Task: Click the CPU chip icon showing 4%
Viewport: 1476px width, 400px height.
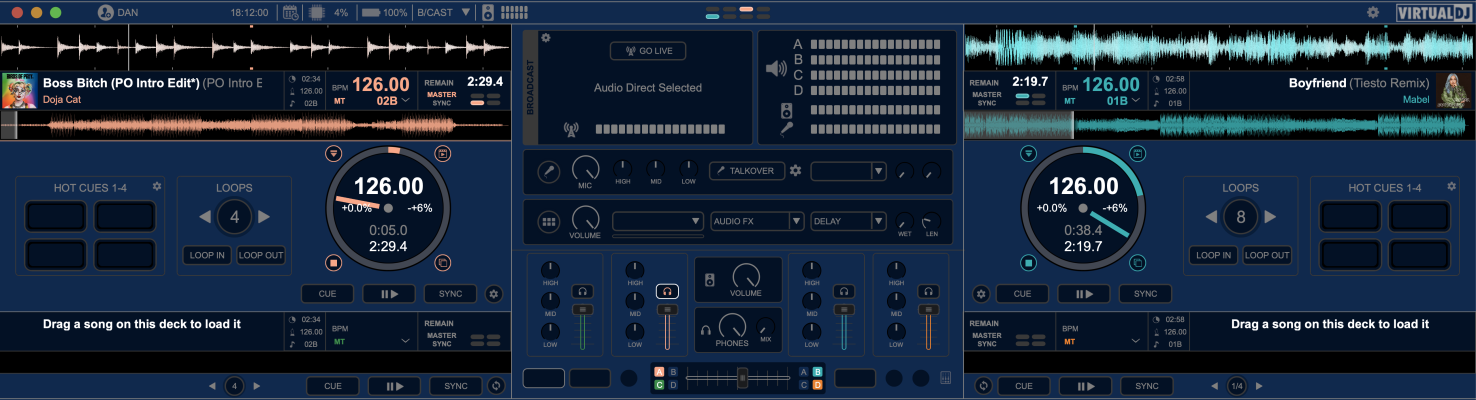Action: coord(318,13)
